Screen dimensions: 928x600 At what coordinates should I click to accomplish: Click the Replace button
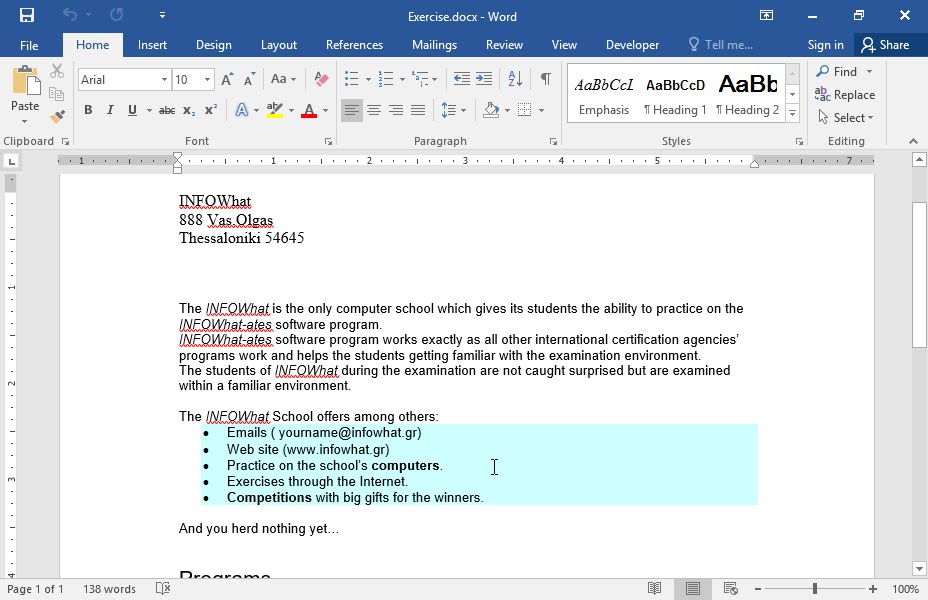(845, 95)
